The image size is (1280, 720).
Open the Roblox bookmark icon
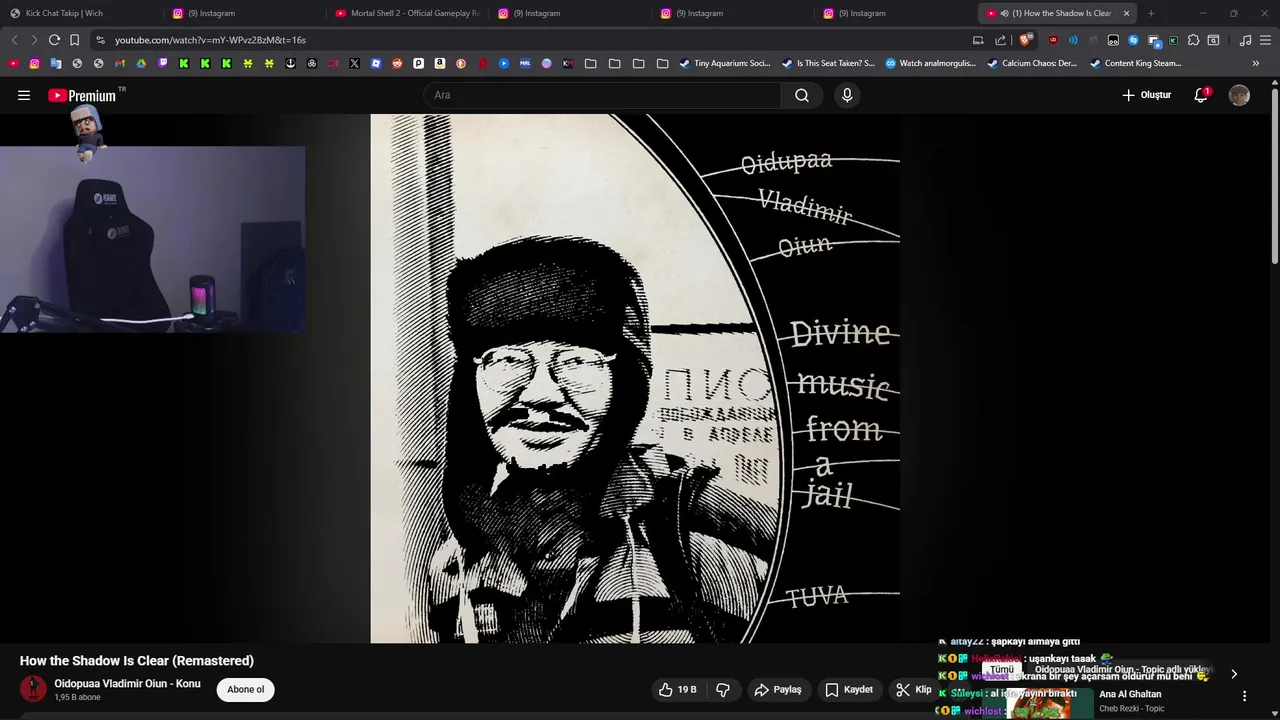point(376,63)
